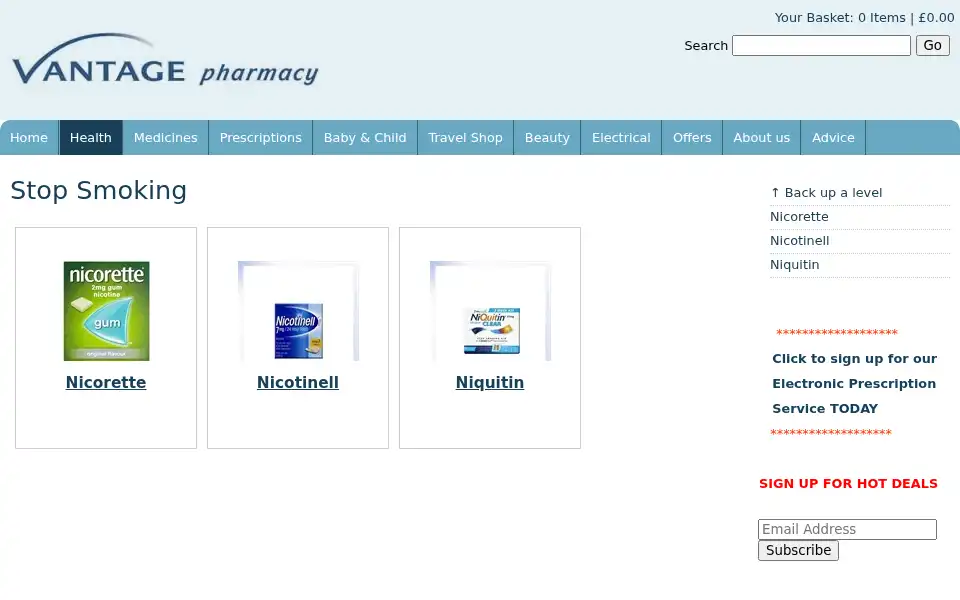
Task: Open Your Basket summary
Action: 864,18
